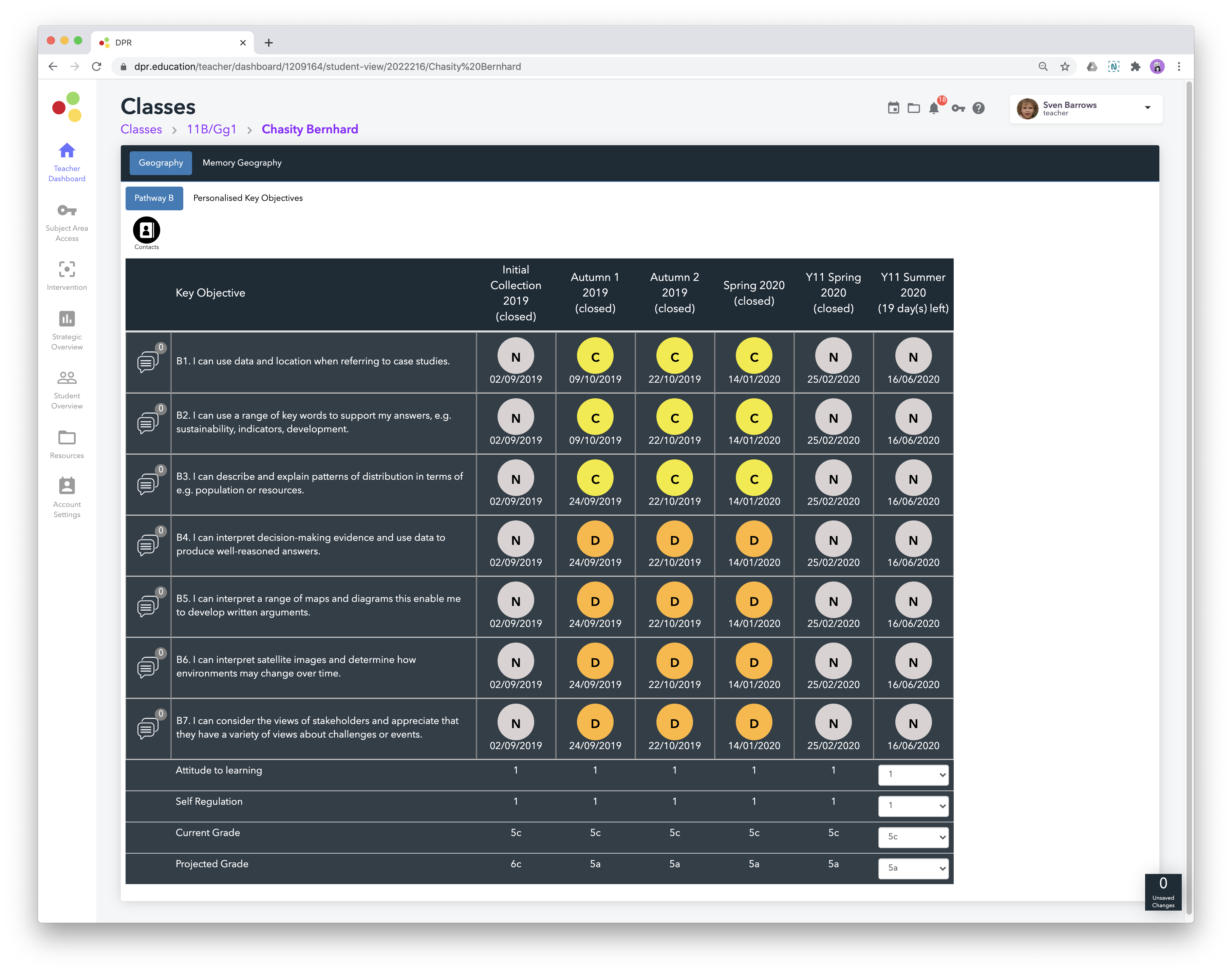Expand the Projected Grade 5a dropdown

click(x=913, y=868)
